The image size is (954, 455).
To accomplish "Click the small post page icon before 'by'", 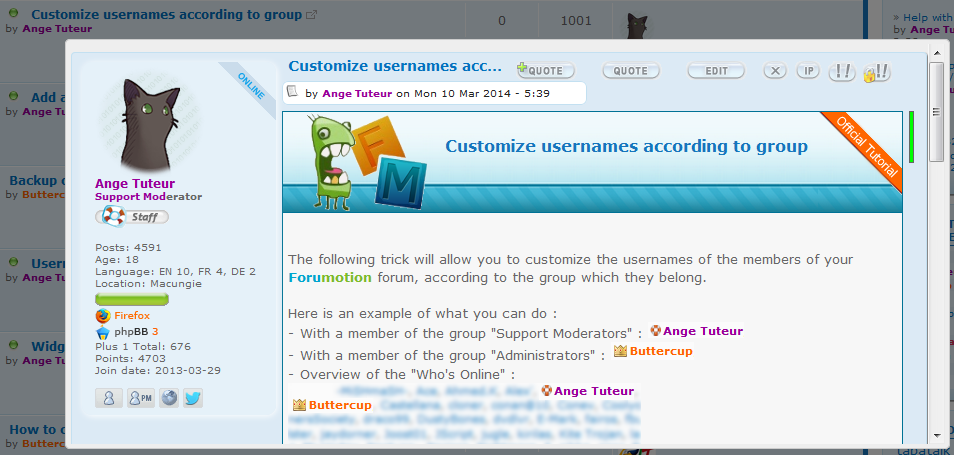I will [293, 91].
